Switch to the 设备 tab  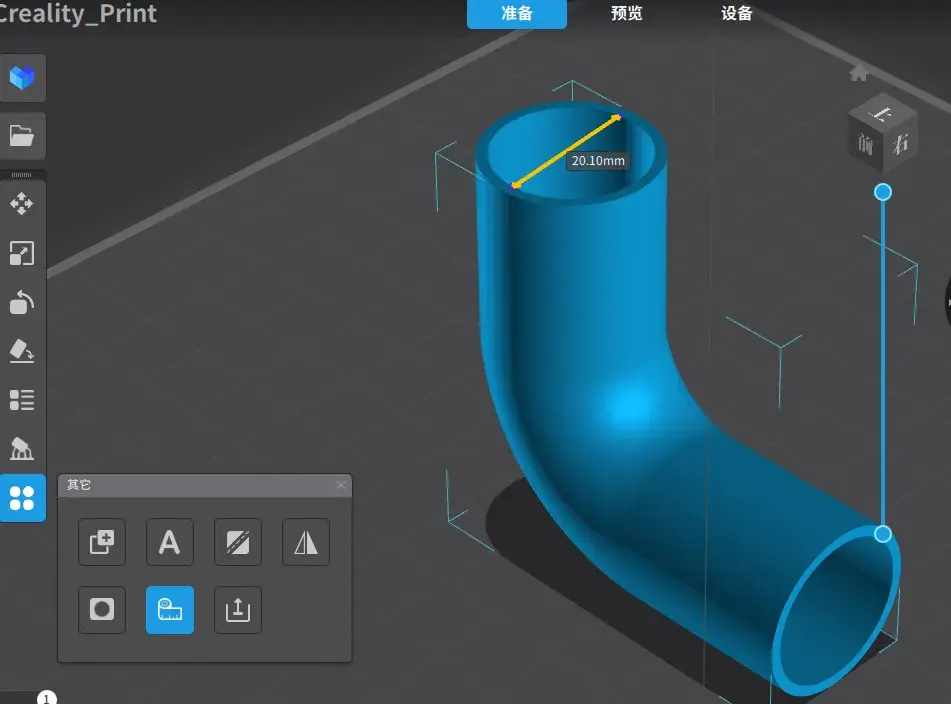tap(737, 14)
